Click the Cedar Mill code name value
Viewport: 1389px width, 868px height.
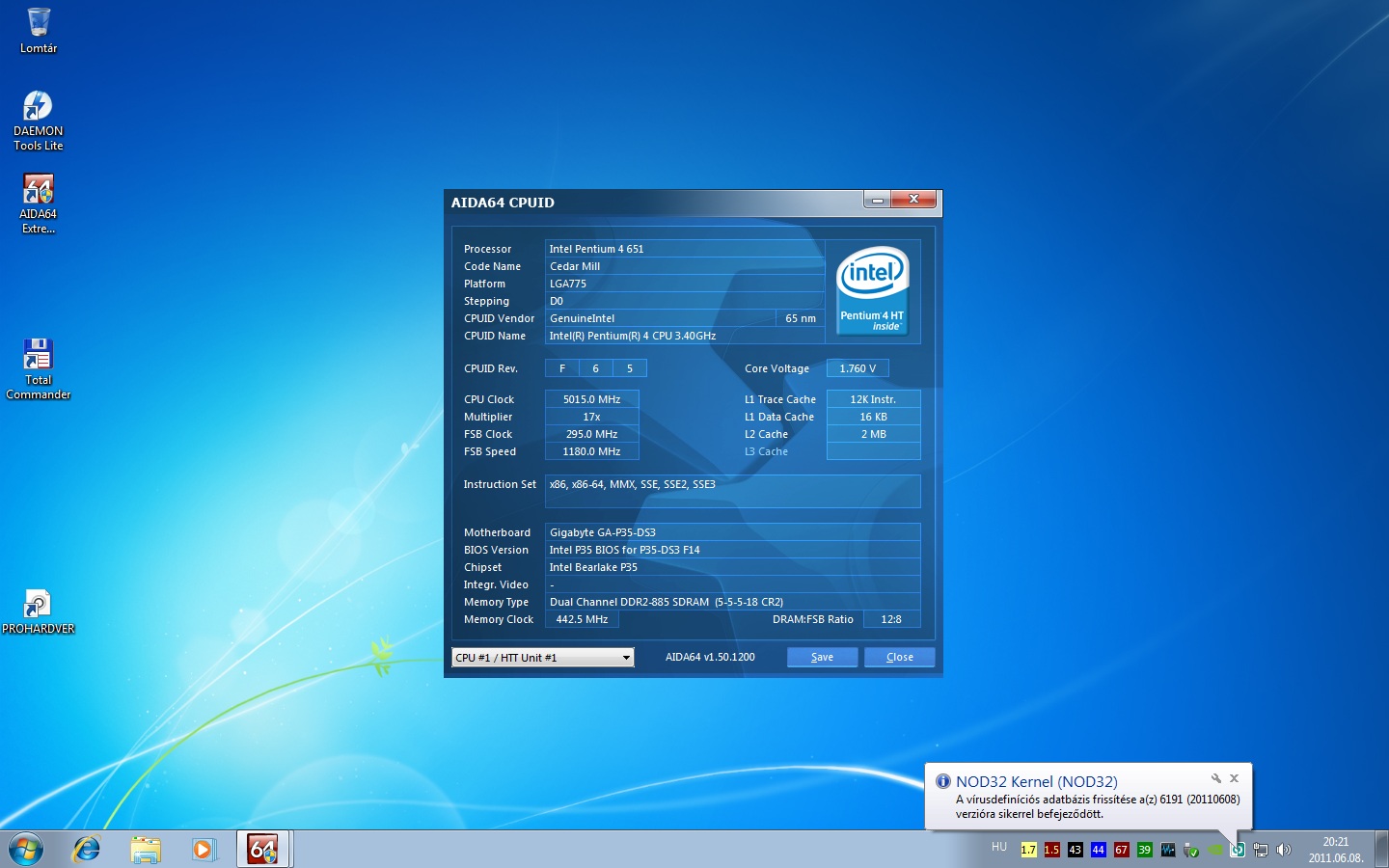[x=685, y=266]
